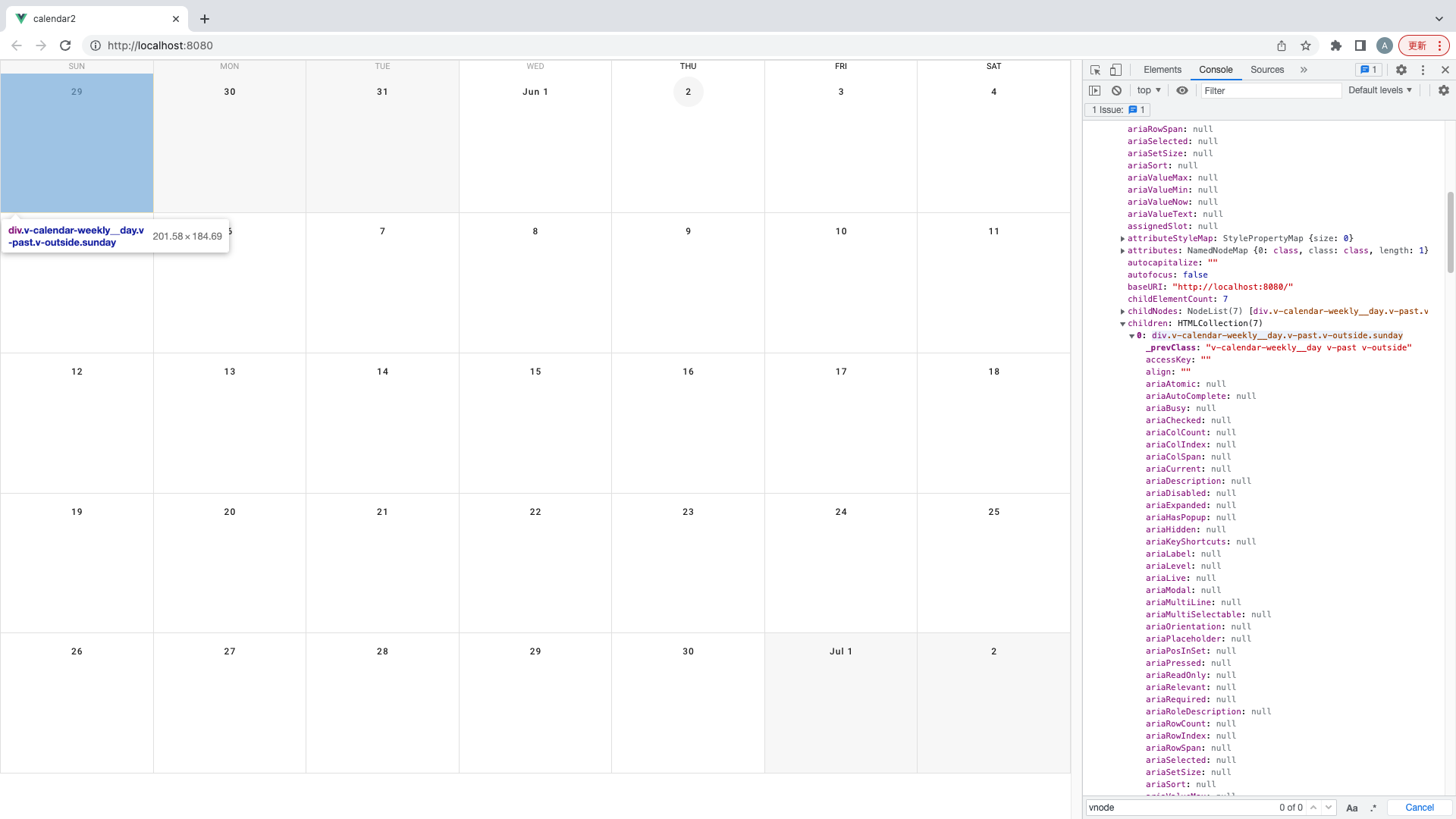Toggle the device toolbar icon
This screenshot has height=819, width=1456.
tap(1116, 70)
